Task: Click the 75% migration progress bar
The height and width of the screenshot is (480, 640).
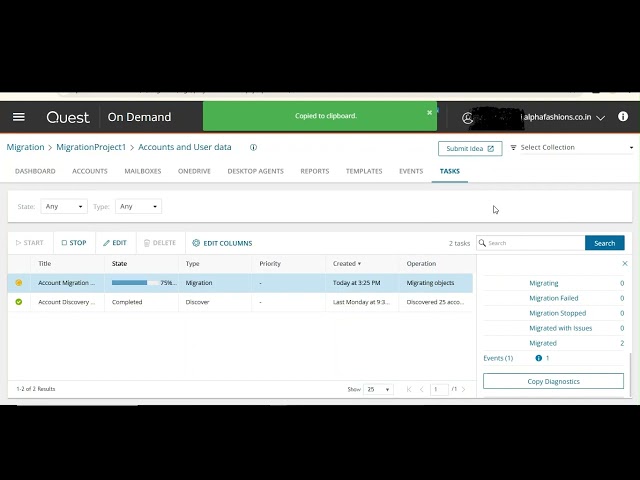Action: coord(136,283)
